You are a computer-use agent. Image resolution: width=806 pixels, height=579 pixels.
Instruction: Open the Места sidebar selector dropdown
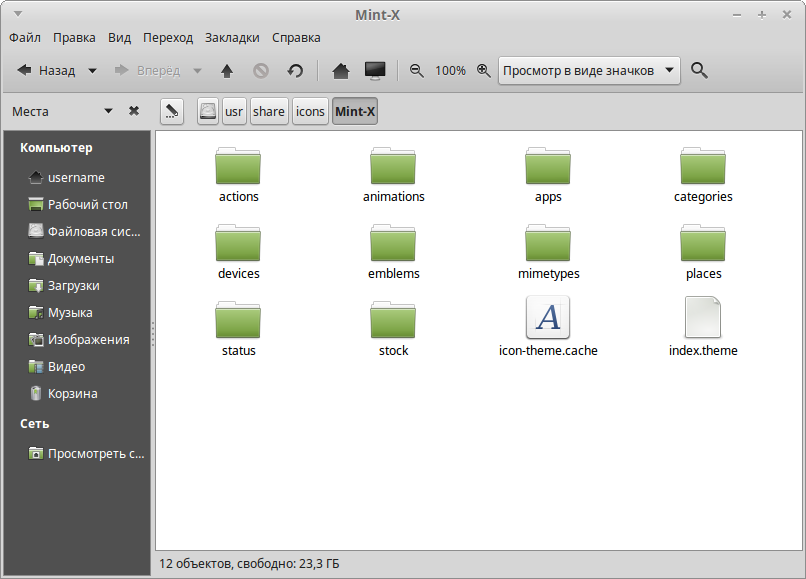(108, 111)
